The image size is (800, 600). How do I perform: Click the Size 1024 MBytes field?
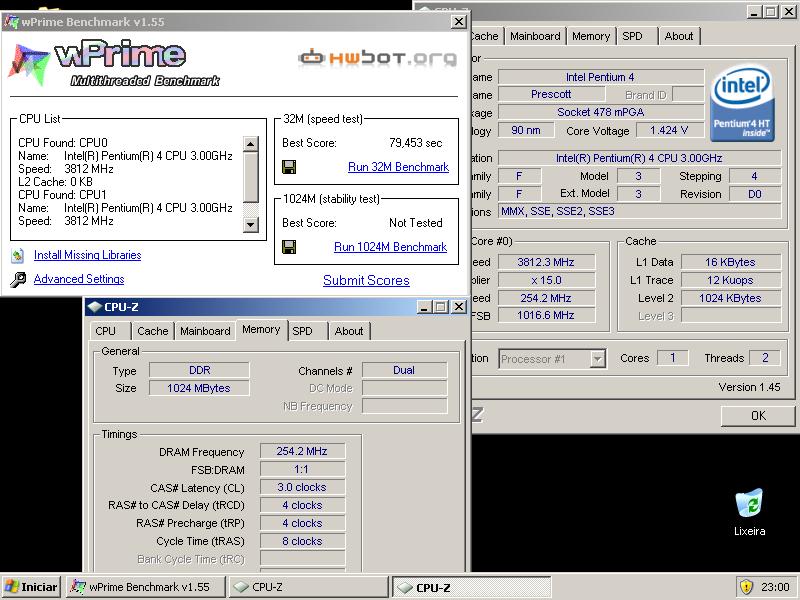coord(199,388)
